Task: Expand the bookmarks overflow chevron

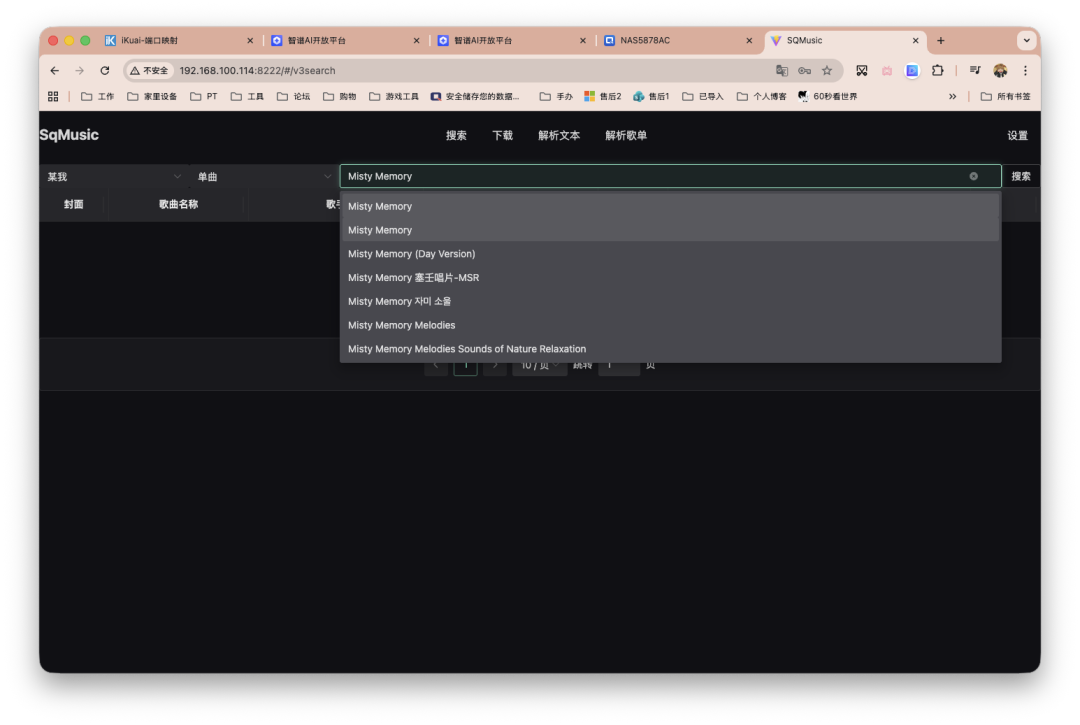Action: point(954,96)
